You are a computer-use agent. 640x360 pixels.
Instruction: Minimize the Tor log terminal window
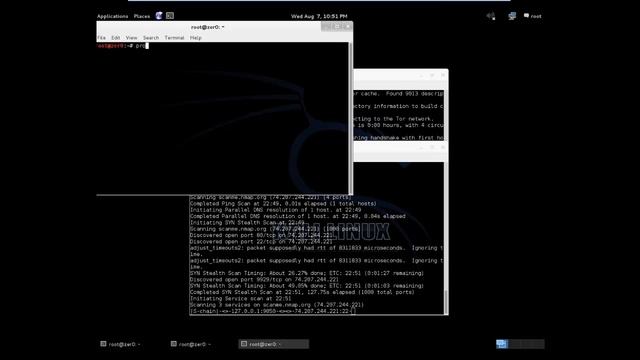tap(421, 76)
